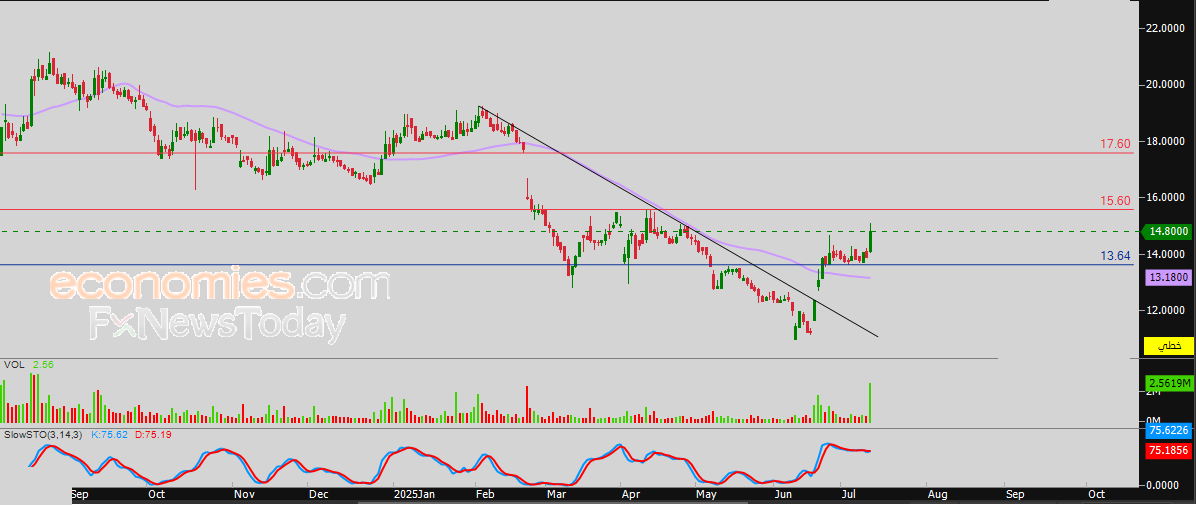Click the green 2.5619M volume tag
The width and height of the screenshot is (1196, 505).
[1168, 383]
